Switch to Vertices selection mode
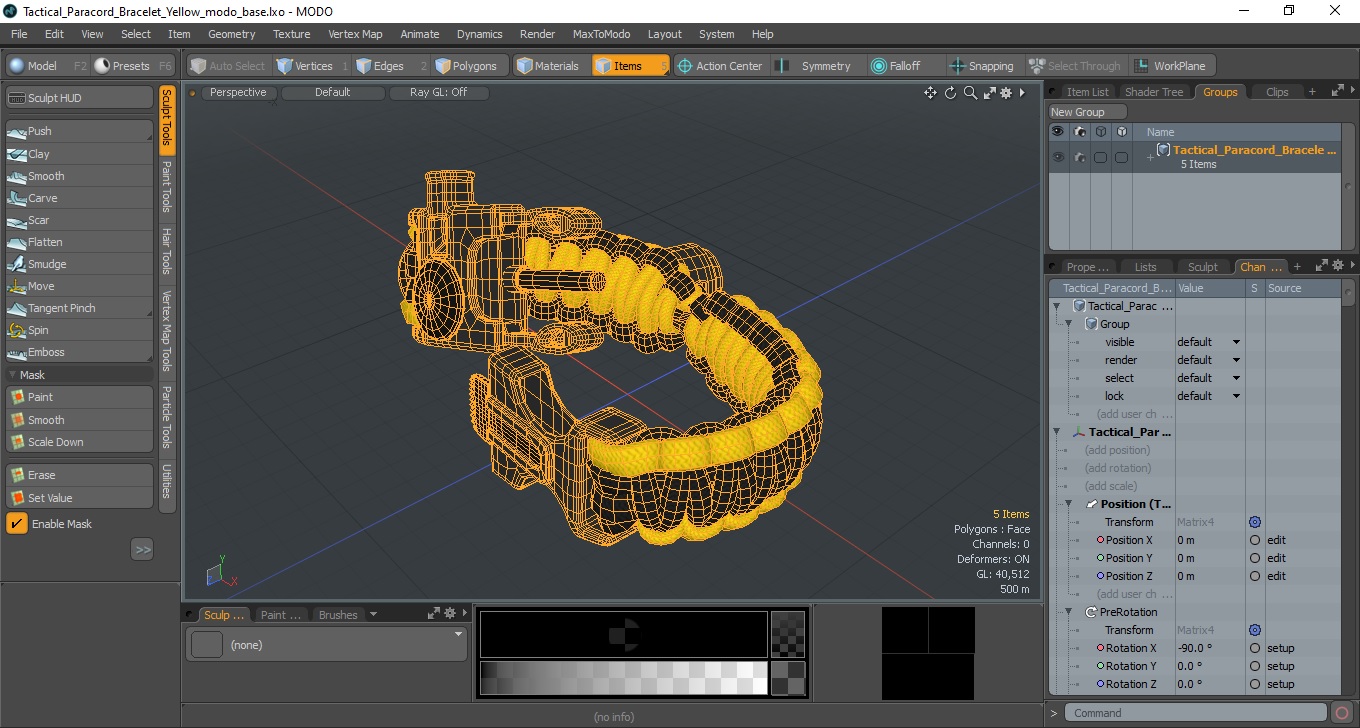Screen dimensions: 1360x728 312,66
